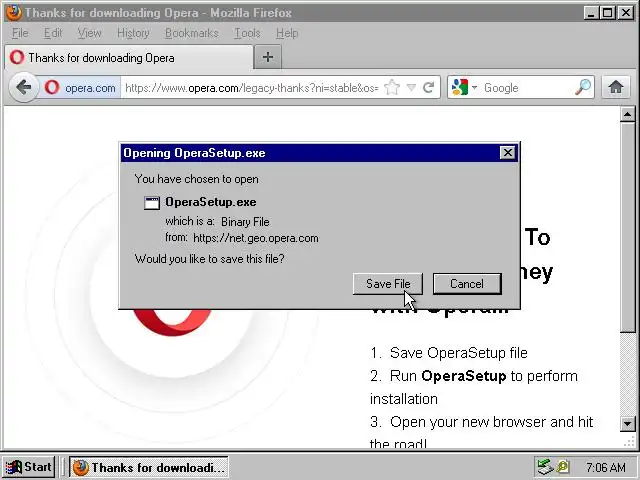This screenshot has width=640, height=480.
Task: Click the "https://net.geo.opera.com" source text
Action: [256, 238]
